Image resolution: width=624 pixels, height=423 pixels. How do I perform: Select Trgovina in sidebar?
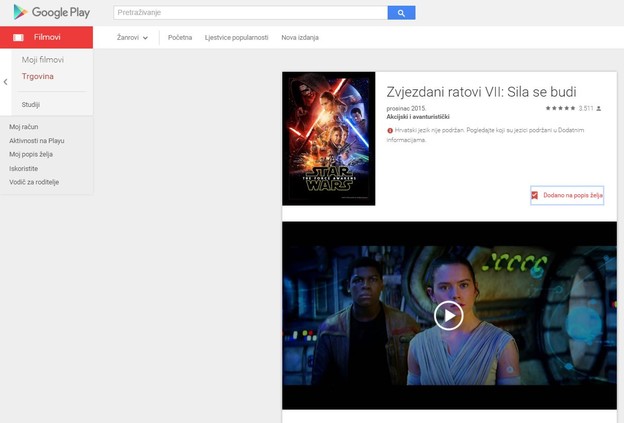[38, 76]
